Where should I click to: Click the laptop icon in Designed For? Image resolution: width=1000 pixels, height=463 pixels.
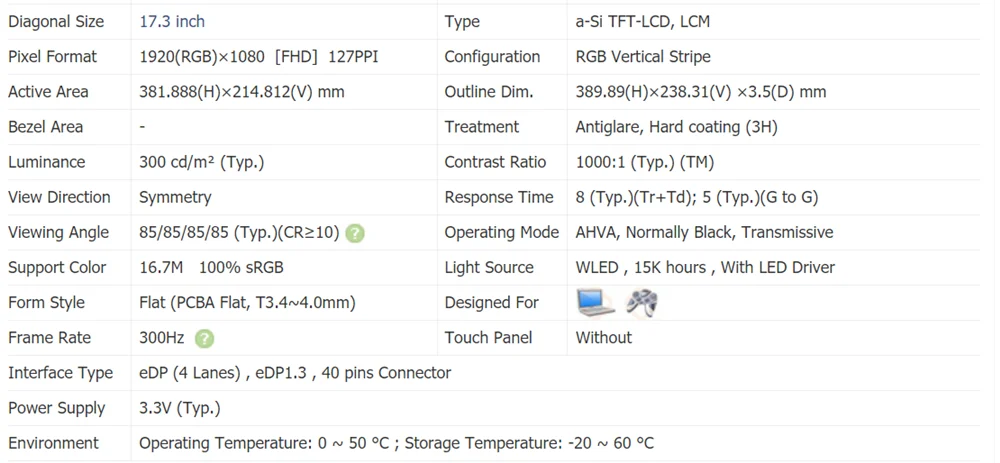pyautogui.click(x=596, y=302)
